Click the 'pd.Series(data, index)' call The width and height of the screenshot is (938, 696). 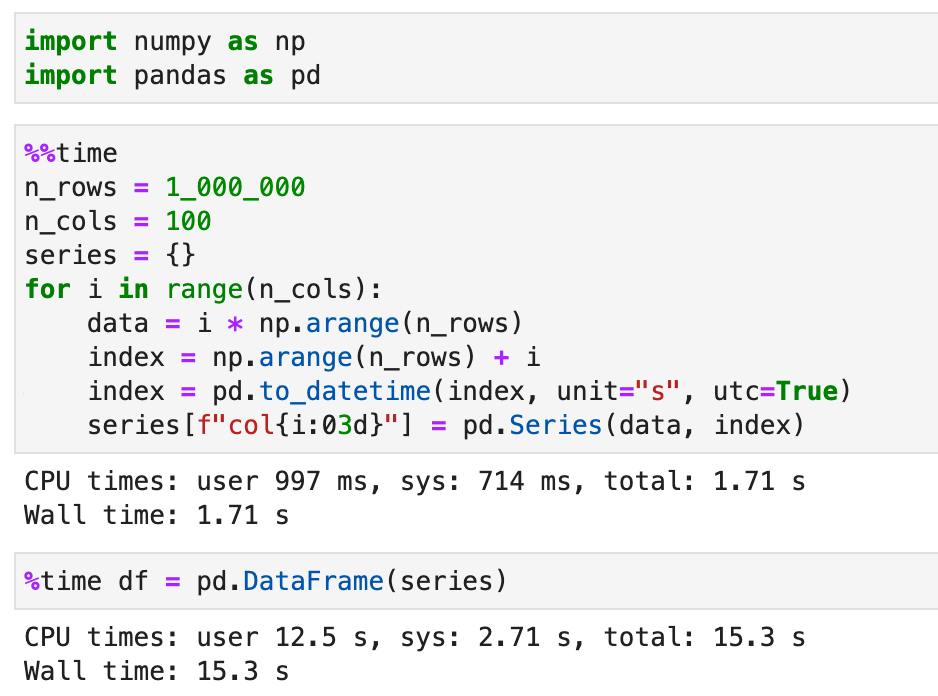(x=634, y=425)
